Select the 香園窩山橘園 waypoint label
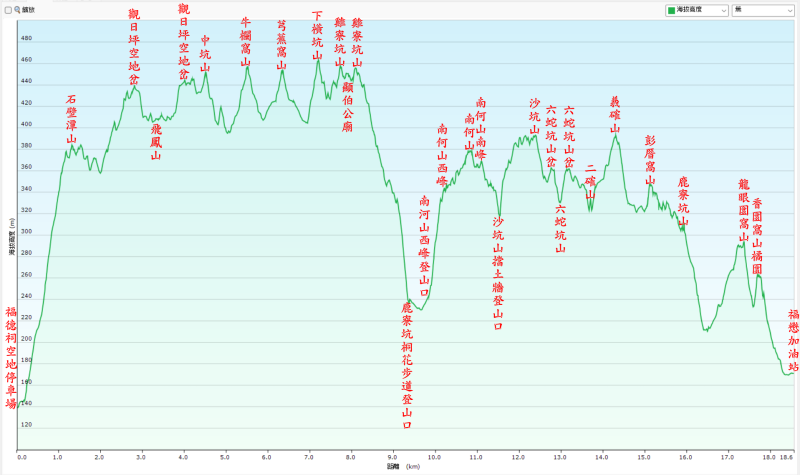 [757, 237]
